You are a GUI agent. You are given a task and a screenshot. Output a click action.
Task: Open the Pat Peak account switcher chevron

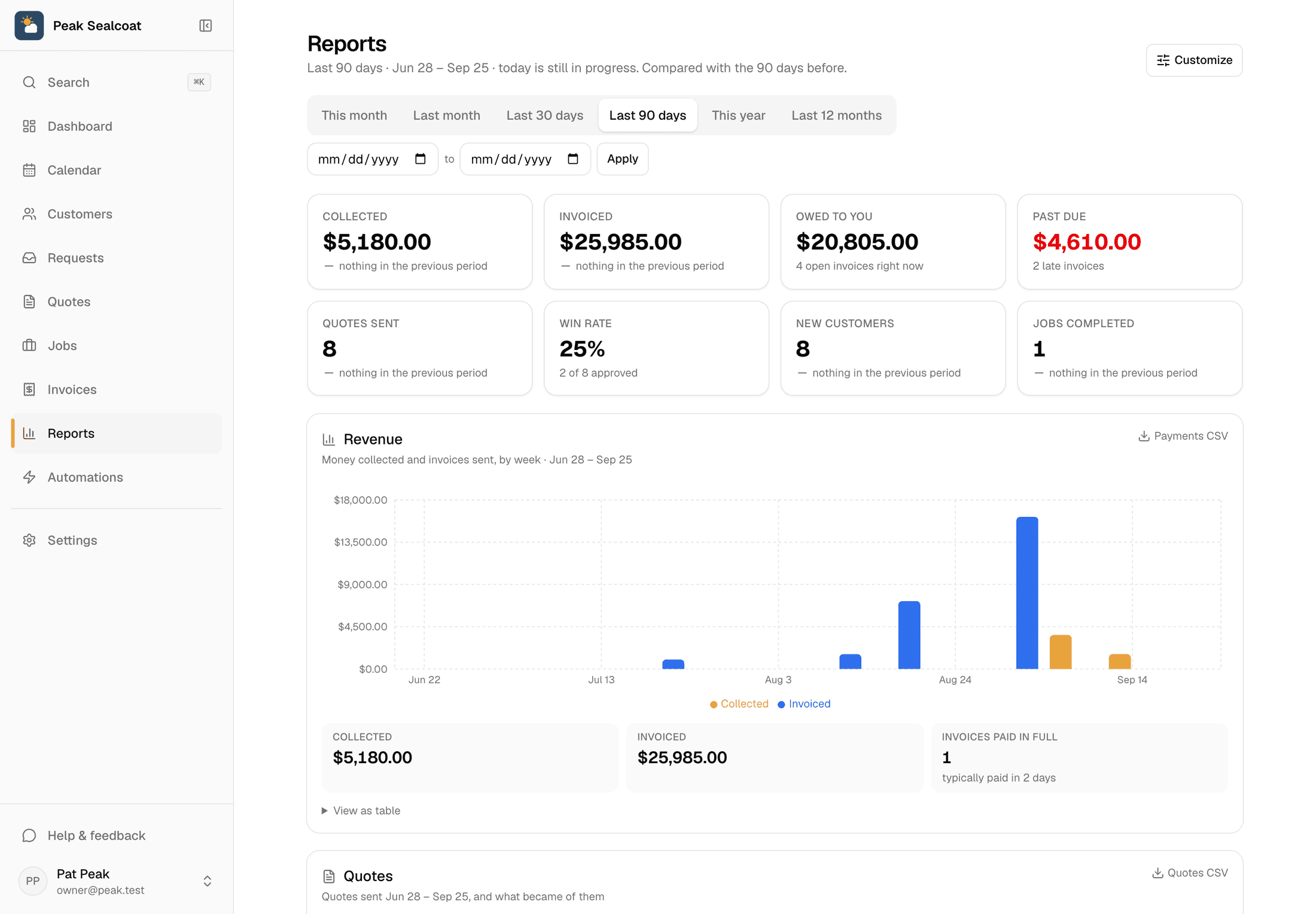[208, 881]
